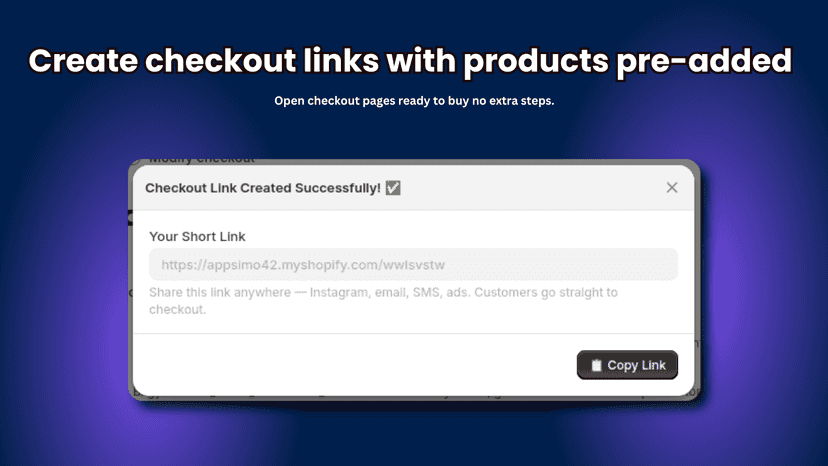828x466 pixels.
Task: Click the Copy Link button
Action: point(627,365)
